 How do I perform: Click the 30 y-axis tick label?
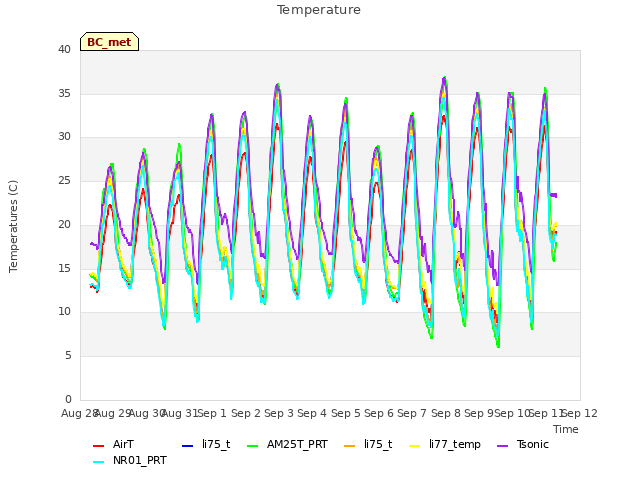tap(64, 137)
